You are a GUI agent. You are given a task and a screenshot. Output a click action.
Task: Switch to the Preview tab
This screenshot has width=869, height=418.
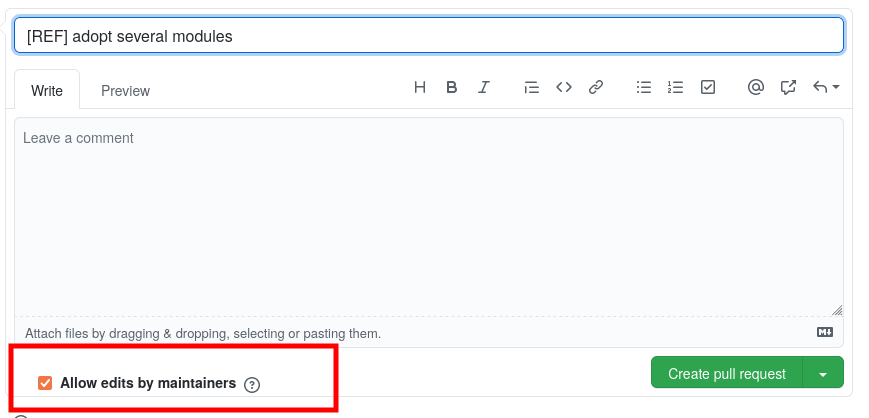125,91
